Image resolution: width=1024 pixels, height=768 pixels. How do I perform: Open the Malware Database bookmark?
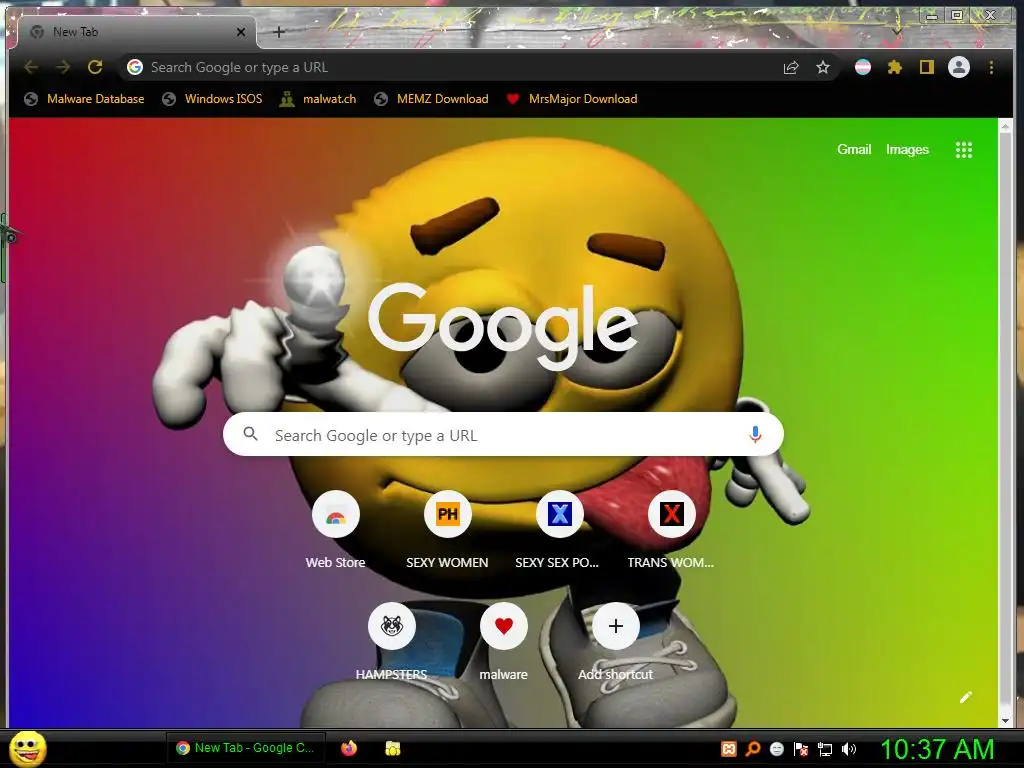[x=84, y=99]
